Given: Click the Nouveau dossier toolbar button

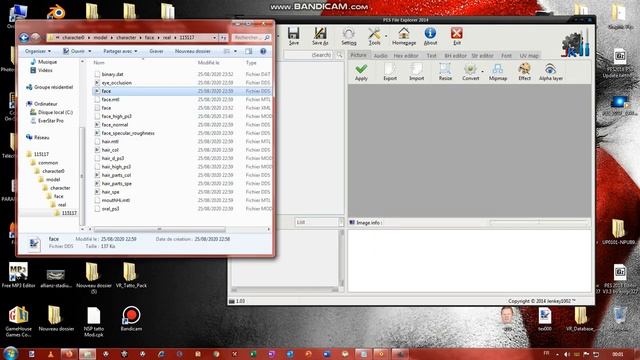Looking at the screenshot, I should [193, 51].
